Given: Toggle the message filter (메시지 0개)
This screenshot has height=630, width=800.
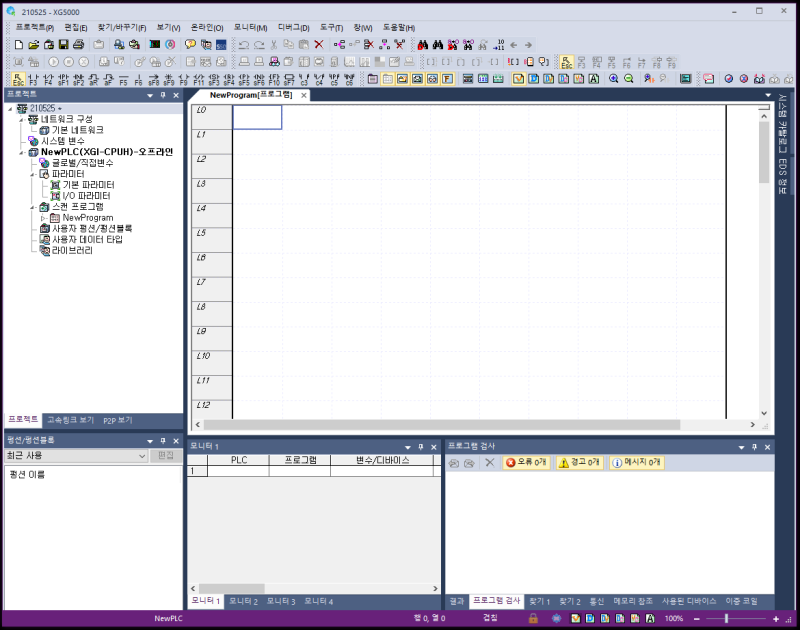Looking at the screenshot, I should click(636, 463).
